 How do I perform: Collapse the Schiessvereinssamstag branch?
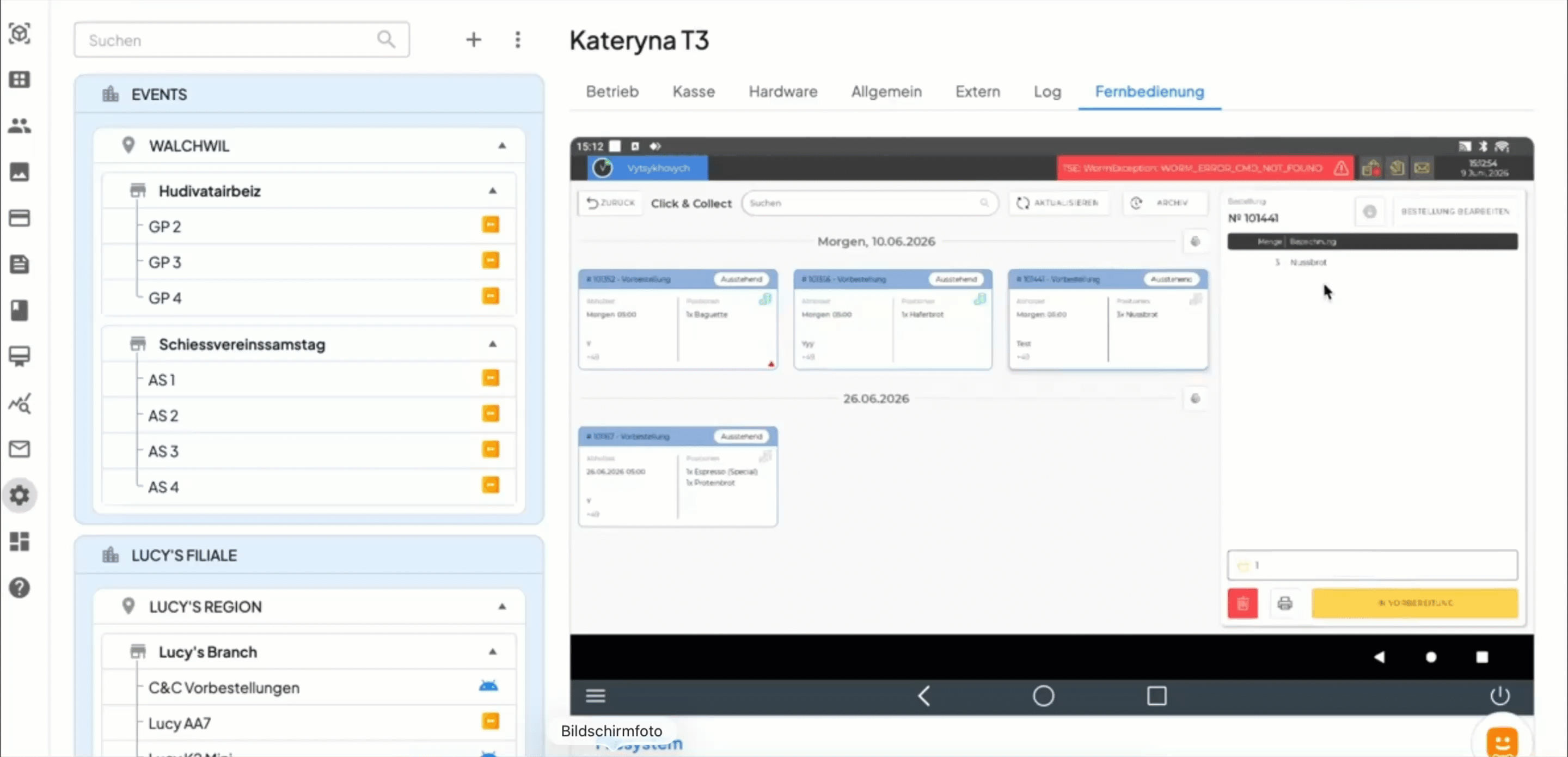(x=492, y=344)
